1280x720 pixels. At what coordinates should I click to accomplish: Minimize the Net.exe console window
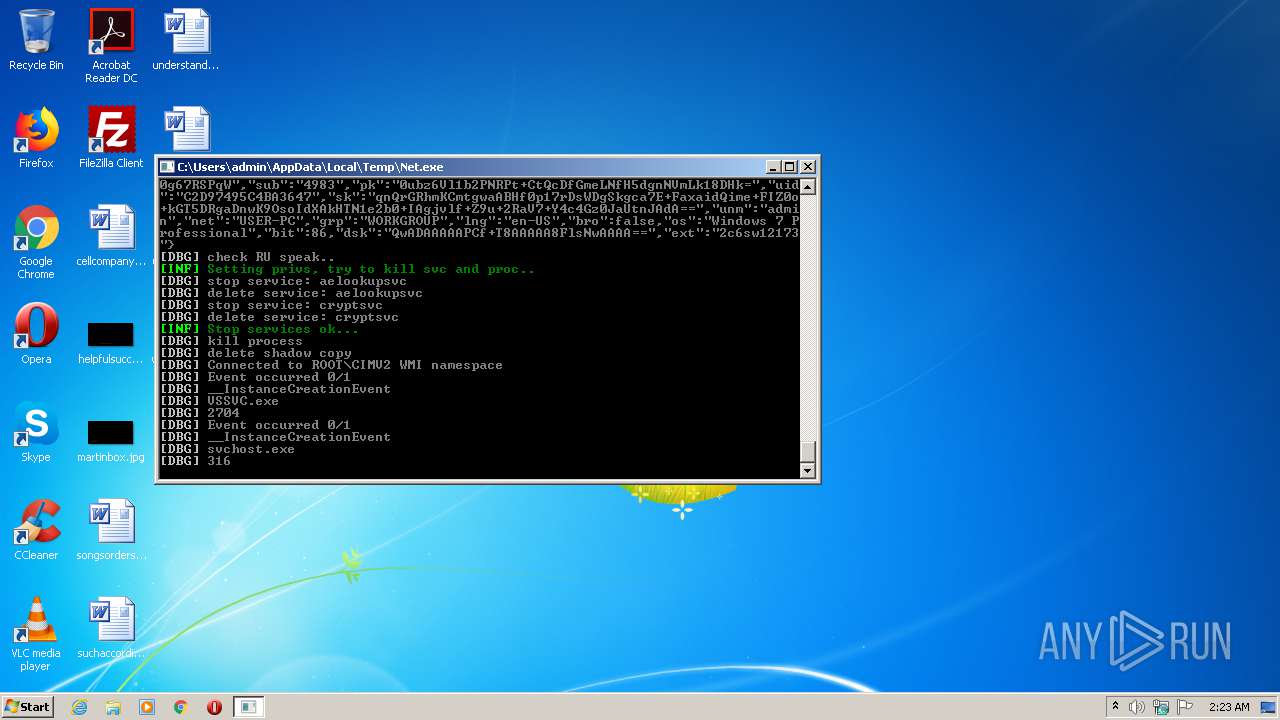[x=773, y=167]
